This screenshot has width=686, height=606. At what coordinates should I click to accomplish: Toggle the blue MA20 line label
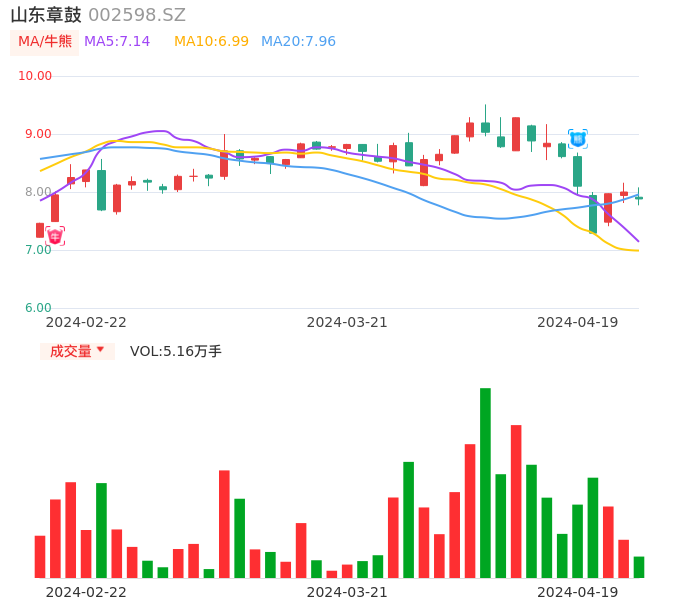click(x=298, y=42)
